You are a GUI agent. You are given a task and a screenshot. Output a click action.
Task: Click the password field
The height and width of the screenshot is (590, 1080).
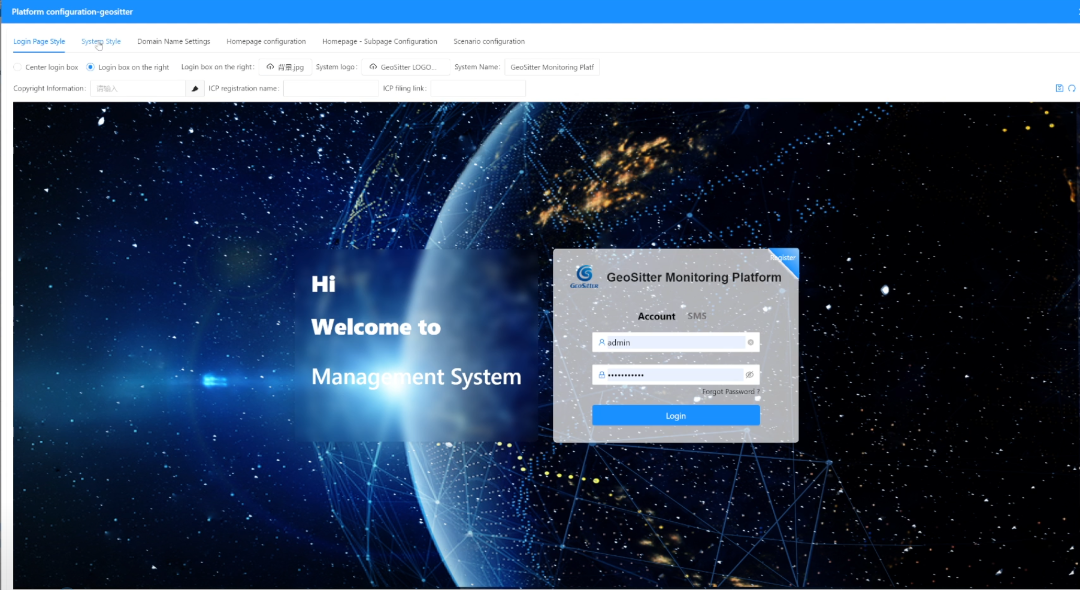pyautogui.click(x=676, y=375)
